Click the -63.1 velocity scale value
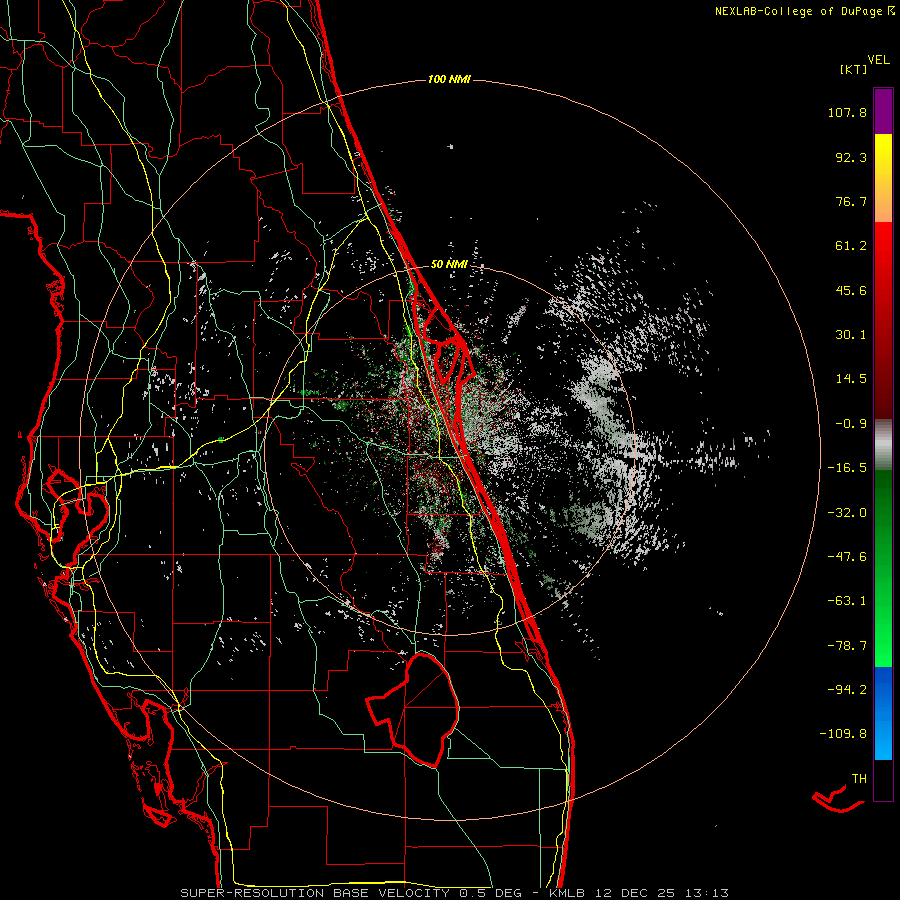Viewport: 900px width, 900px height. [847, 601]
